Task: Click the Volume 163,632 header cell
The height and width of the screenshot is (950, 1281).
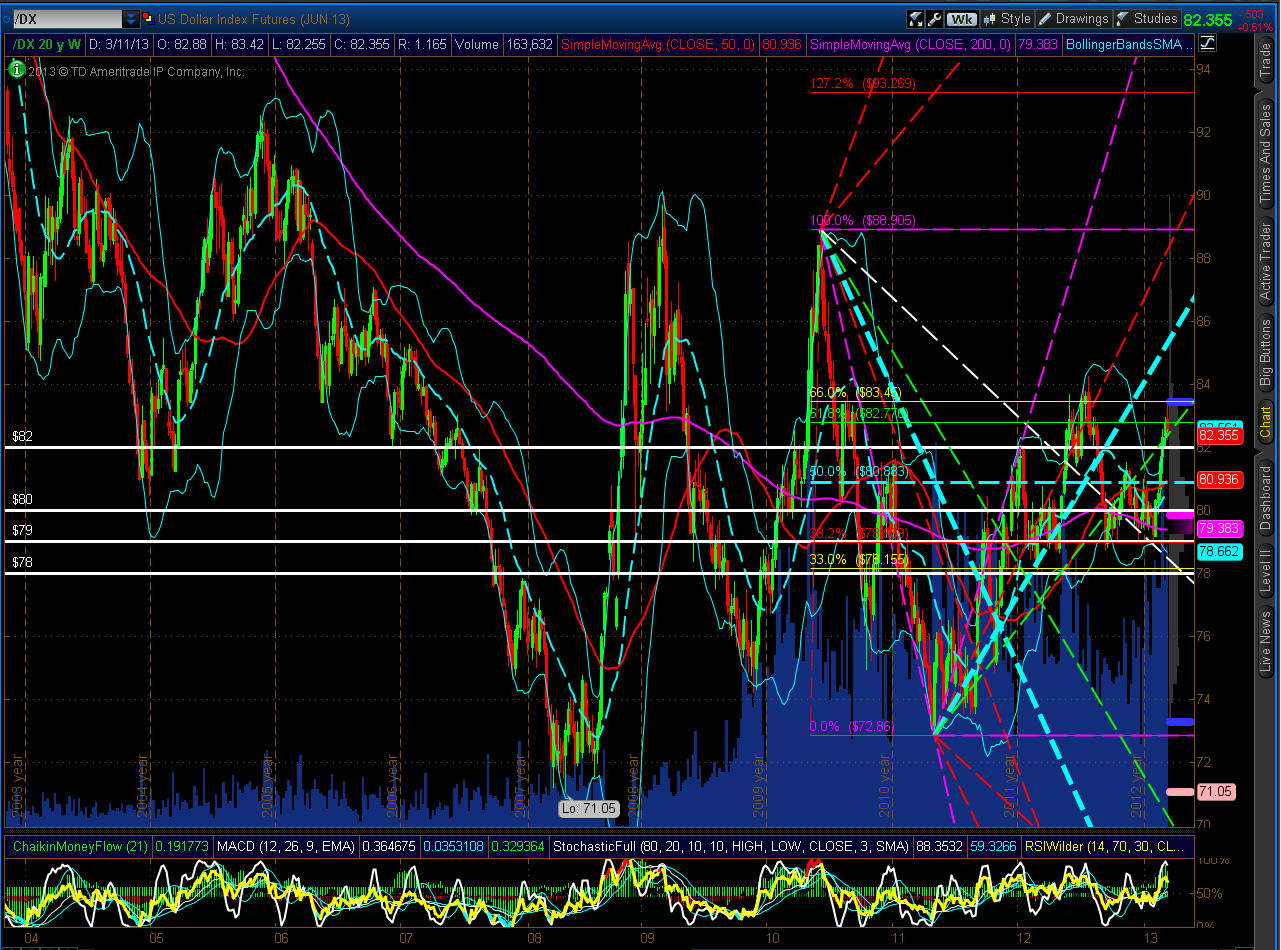Action: [504, 45]
